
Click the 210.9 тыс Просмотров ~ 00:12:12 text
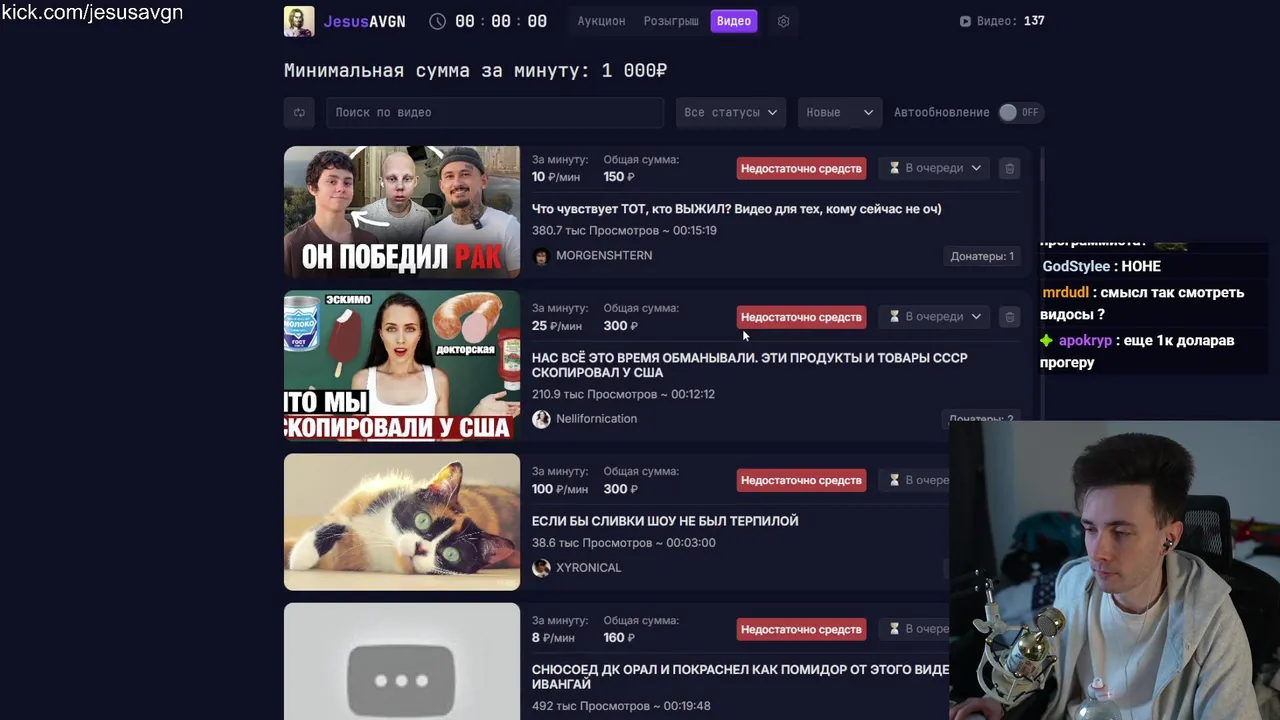(x=623, y=394)
